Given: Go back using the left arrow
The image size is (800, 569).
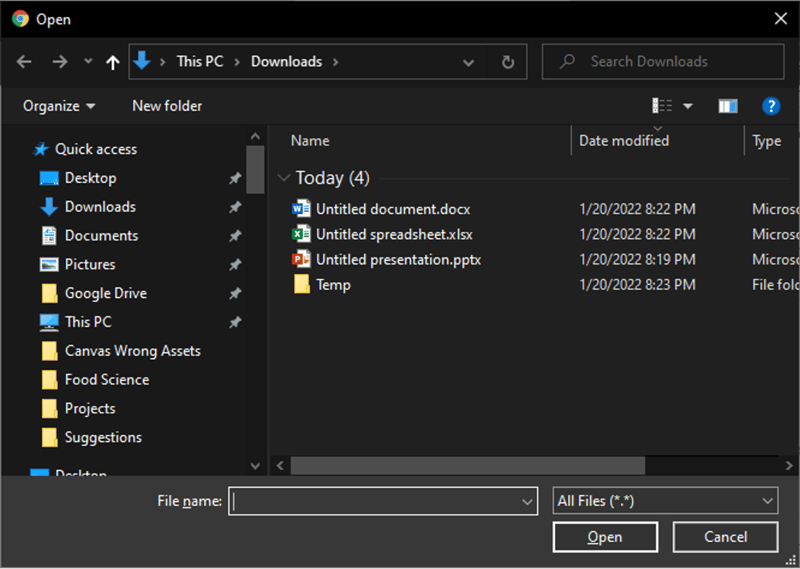Looking at the screenshot, I should (24, 62).
